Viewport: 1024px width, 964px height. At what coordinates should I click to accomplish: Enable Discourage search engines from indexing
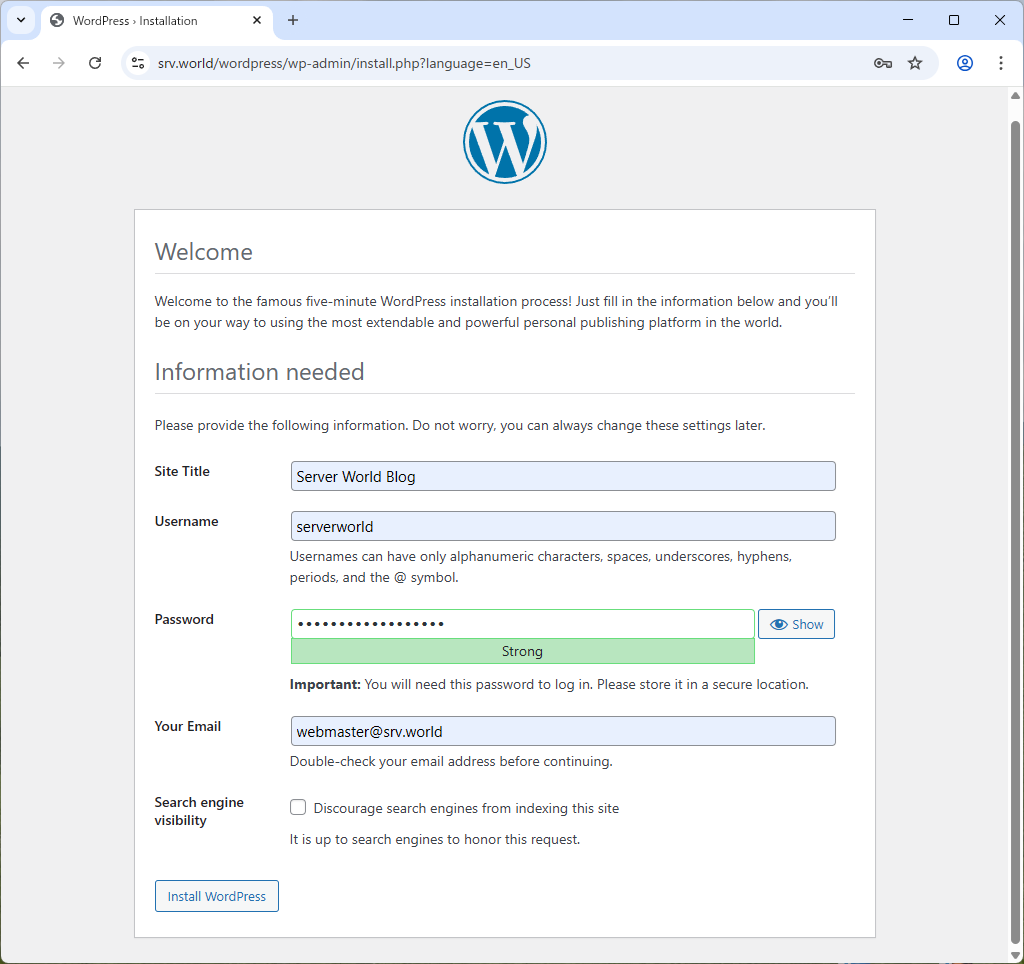297,806
